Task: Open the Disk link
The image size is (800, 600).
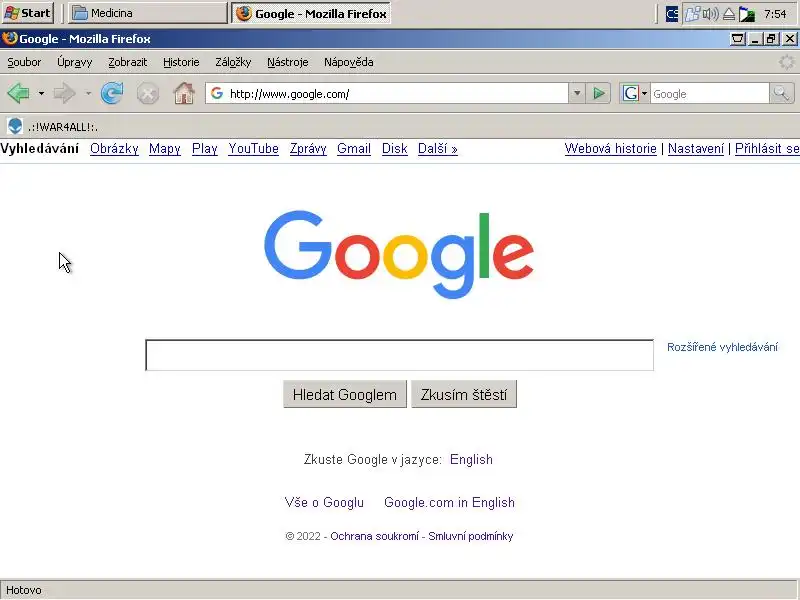Action: click(x=394, y=148)
